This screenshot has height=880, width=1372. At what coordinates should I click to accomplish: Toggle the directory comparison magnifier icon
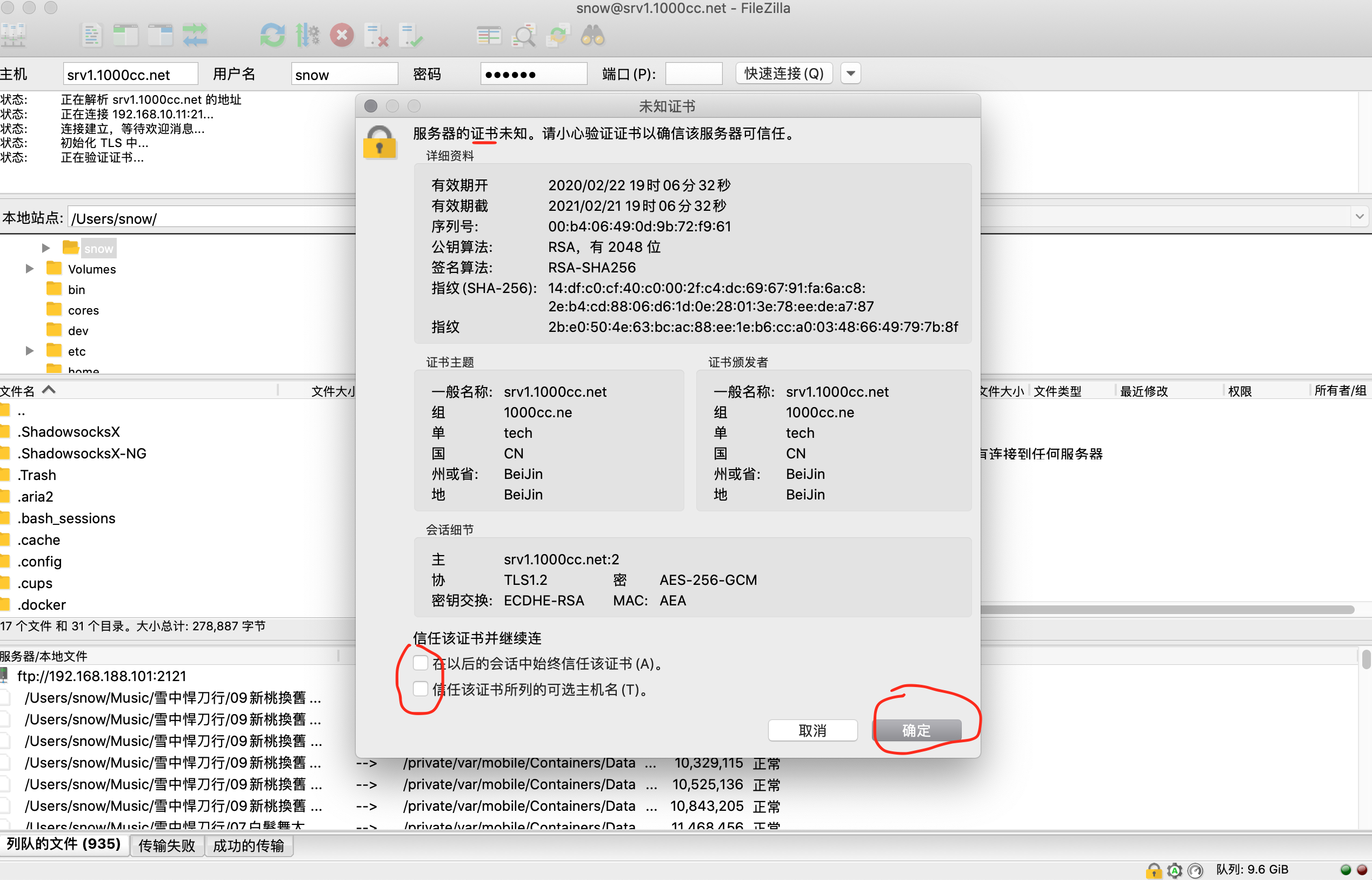[523, 36]
